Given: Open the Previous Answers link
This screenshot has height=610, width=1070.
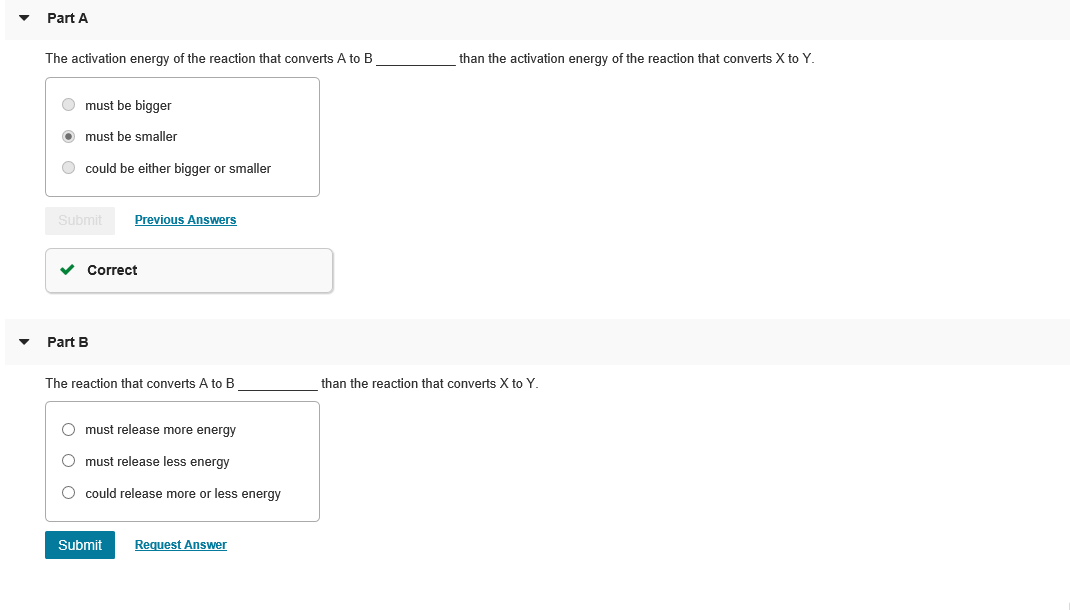Looking at the screenshot, I should pyautogui.click(x=186, y=220).
